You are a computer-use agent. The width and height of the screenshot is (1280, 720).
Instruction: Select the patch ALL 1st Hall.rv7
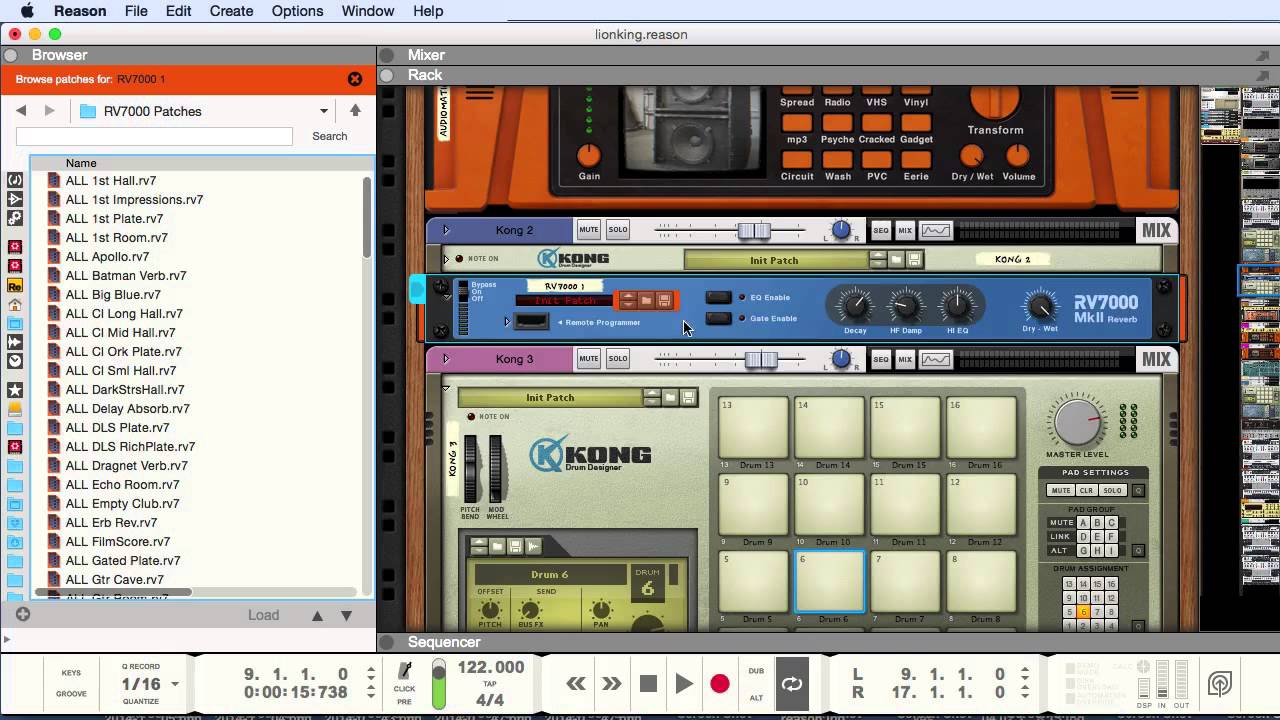[111, 181]
